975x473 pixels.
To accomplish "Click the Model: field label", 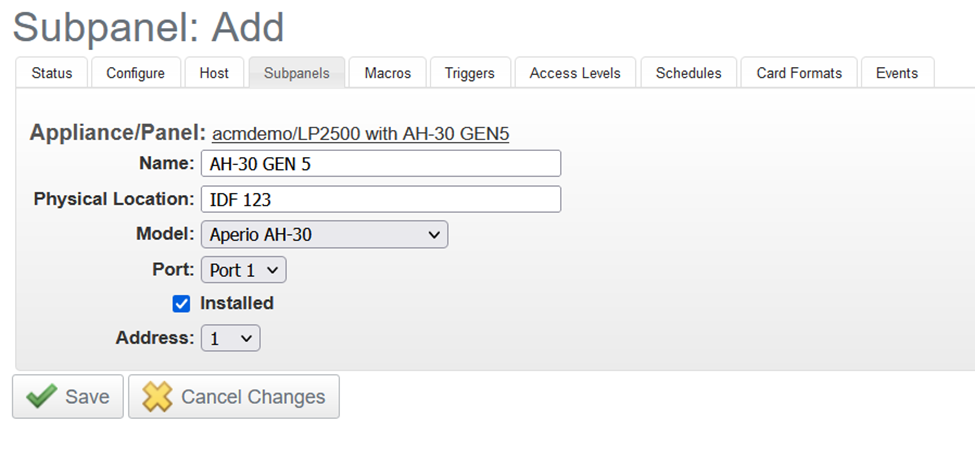I will tap(165, 234).
